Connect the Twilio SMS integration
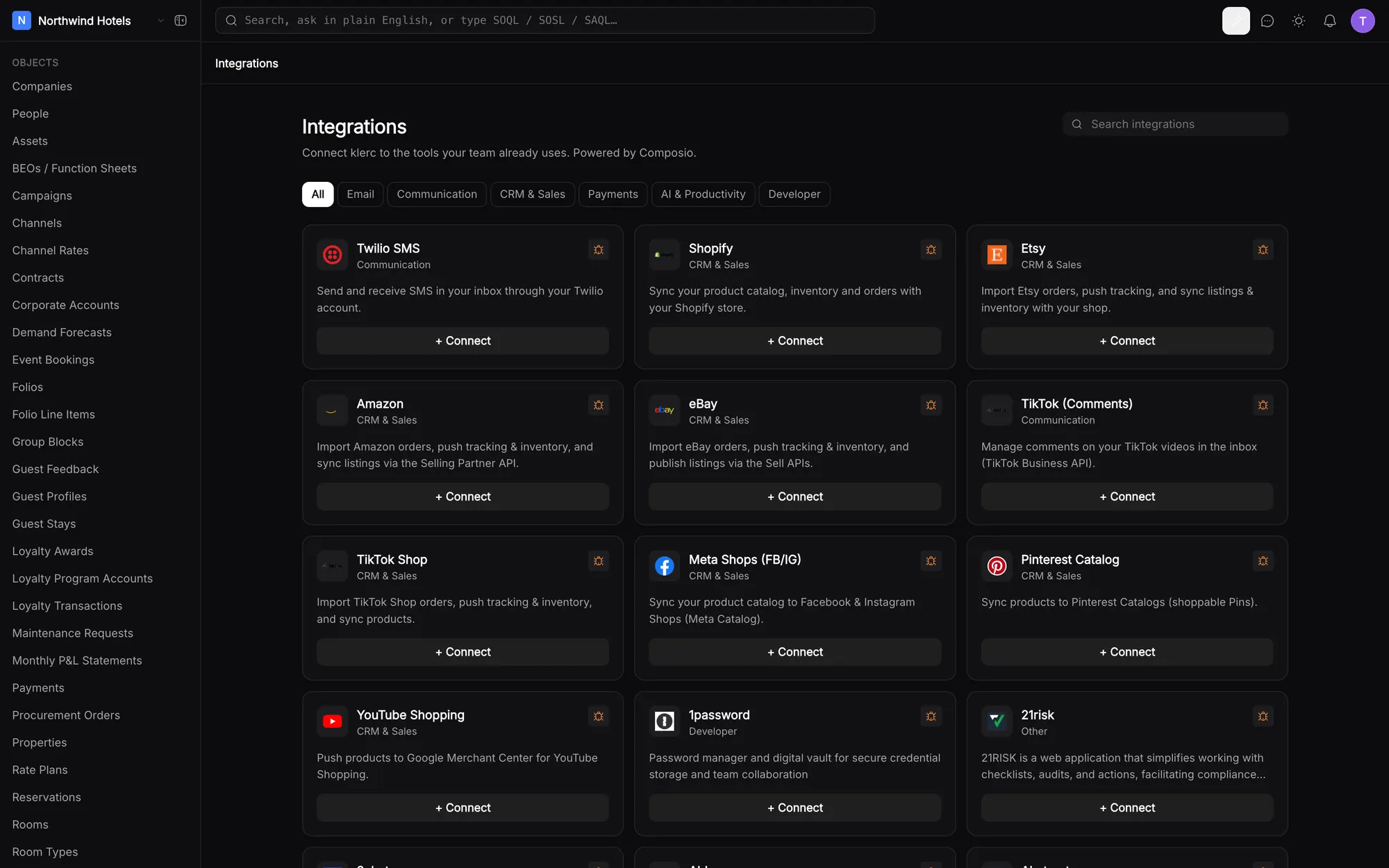Image resolution: width=1389 pixels, height=868 pixels. click(x=463, y=341)
